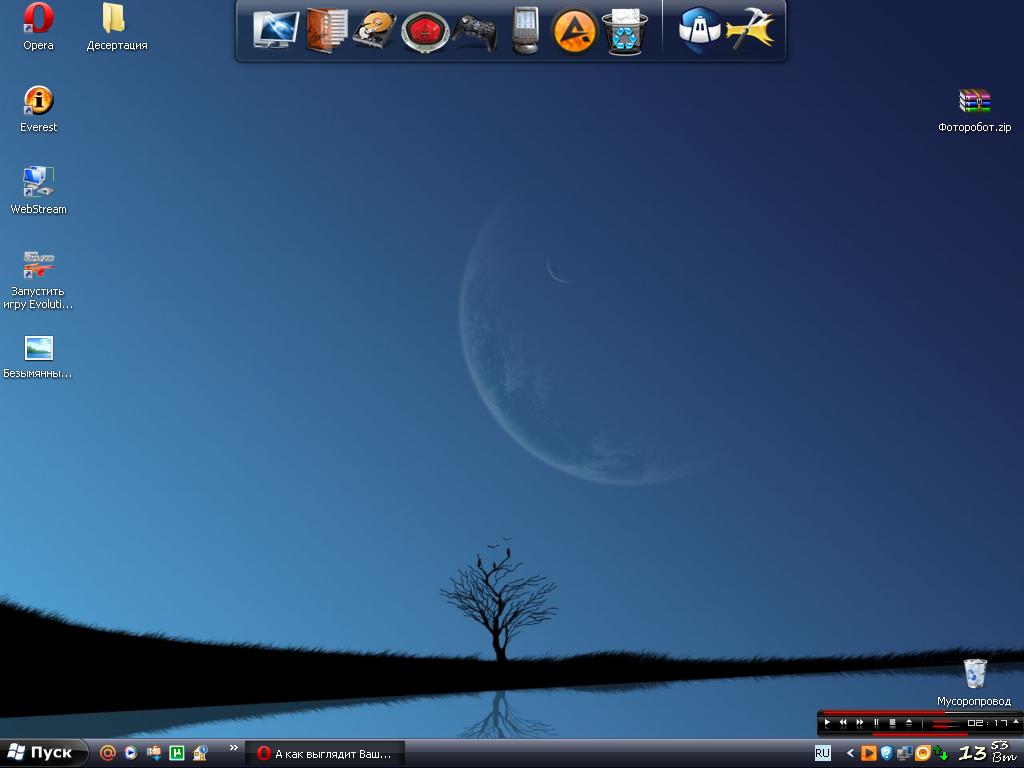Viewport: 1024px width, 768px height.
Task: Open the Пуск start menu
Action: (x=40, y=753)
